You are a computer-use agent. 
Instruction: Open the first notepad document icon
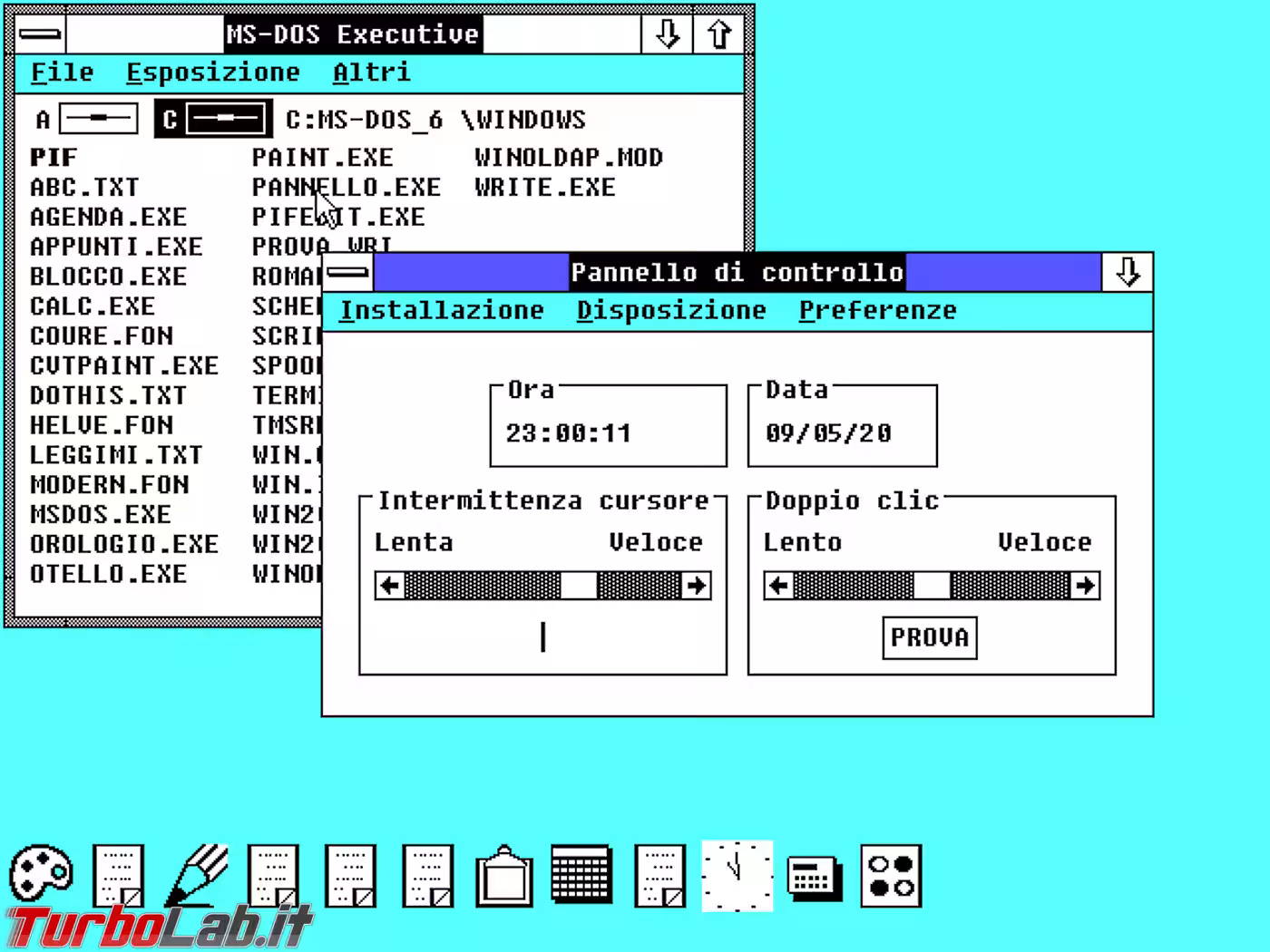(118, 875)
